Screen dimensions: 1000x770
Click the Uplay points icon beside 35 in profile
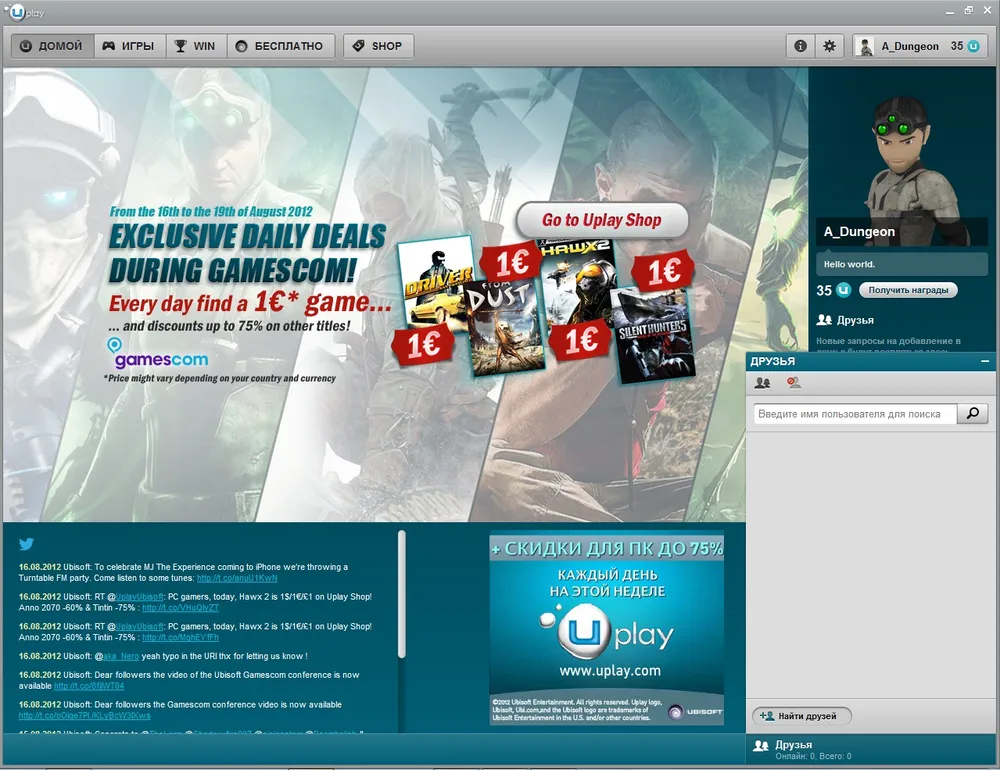pyautogui.click(x=844, y=290)
